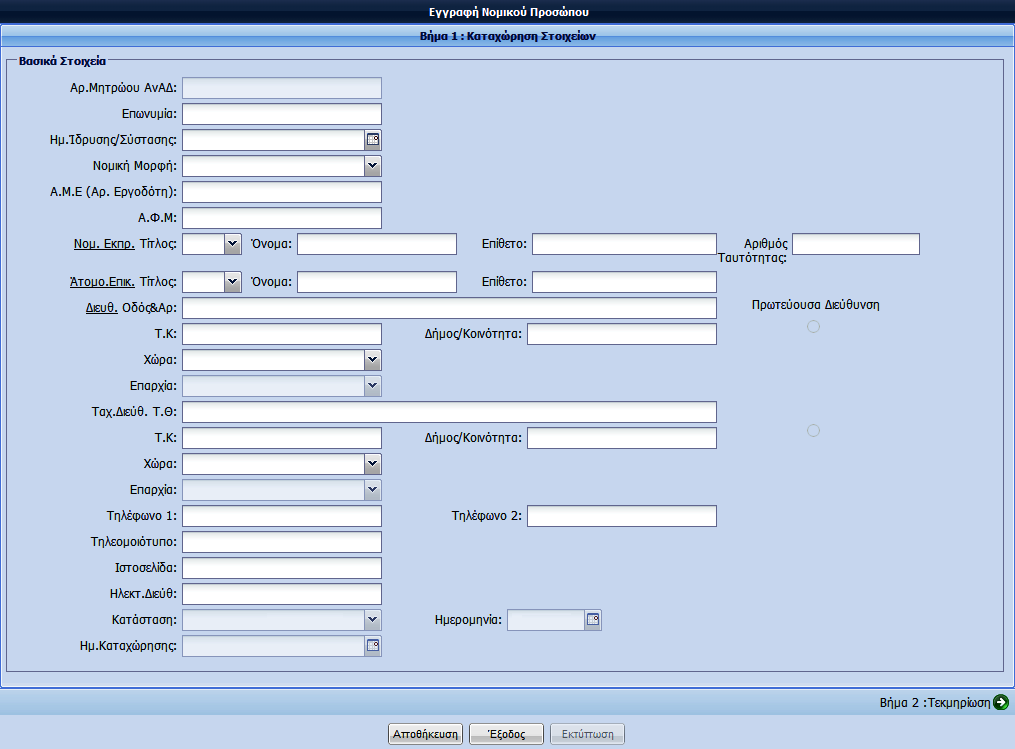Expand first Επαρχία dropdown
Screen dimensions: 1015x749
click(x=372, y=386)
